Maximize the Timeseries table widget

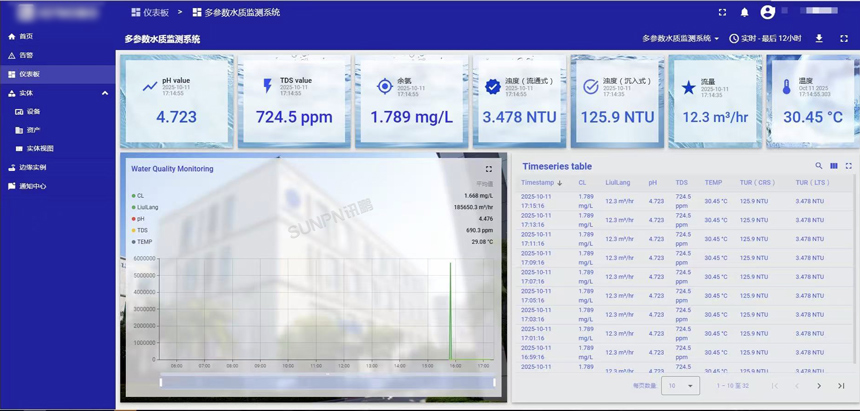coord(848,166)
